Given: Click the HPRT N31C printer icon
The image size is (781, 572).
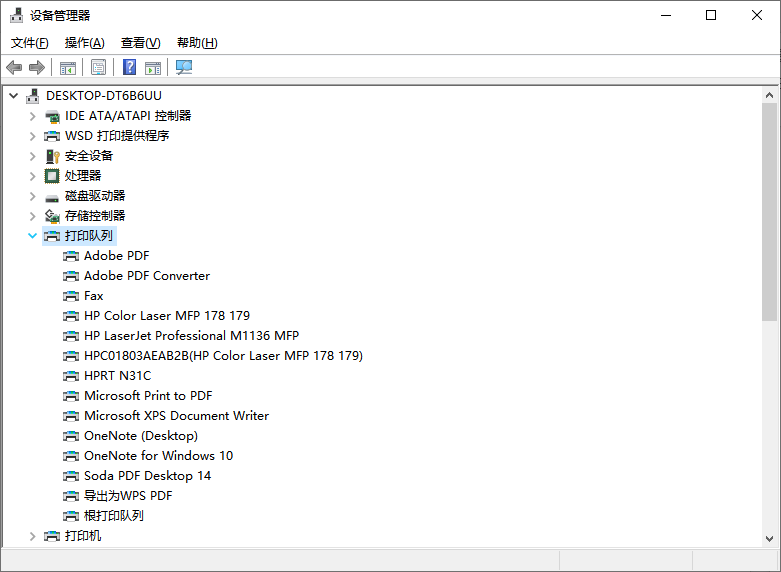Looking at the screenshot, I should coord(71,376).
